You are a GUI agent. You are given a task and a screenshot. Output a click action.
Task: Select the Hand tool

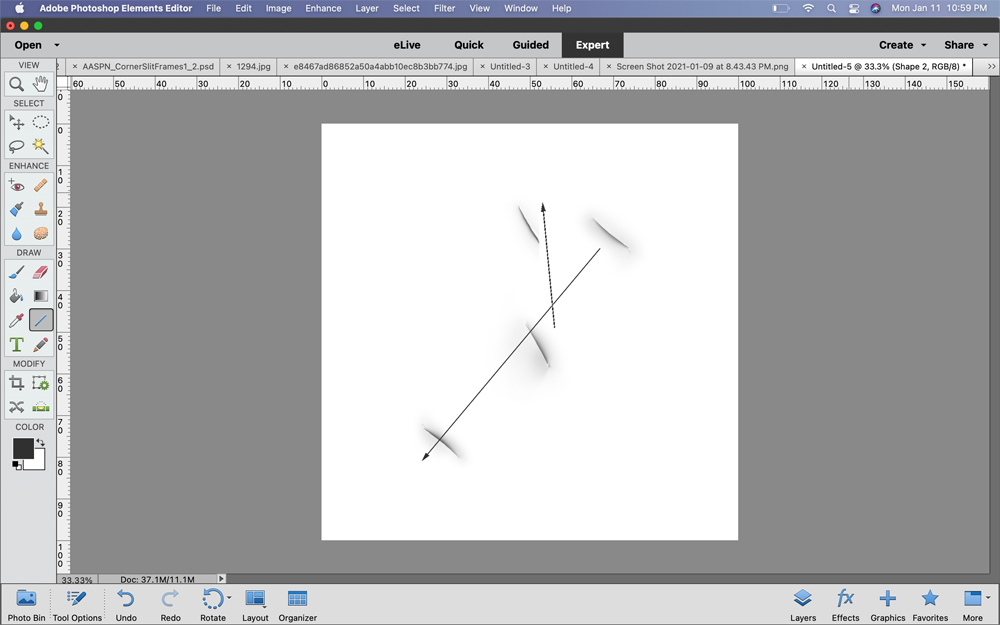(x=41, y=84)
